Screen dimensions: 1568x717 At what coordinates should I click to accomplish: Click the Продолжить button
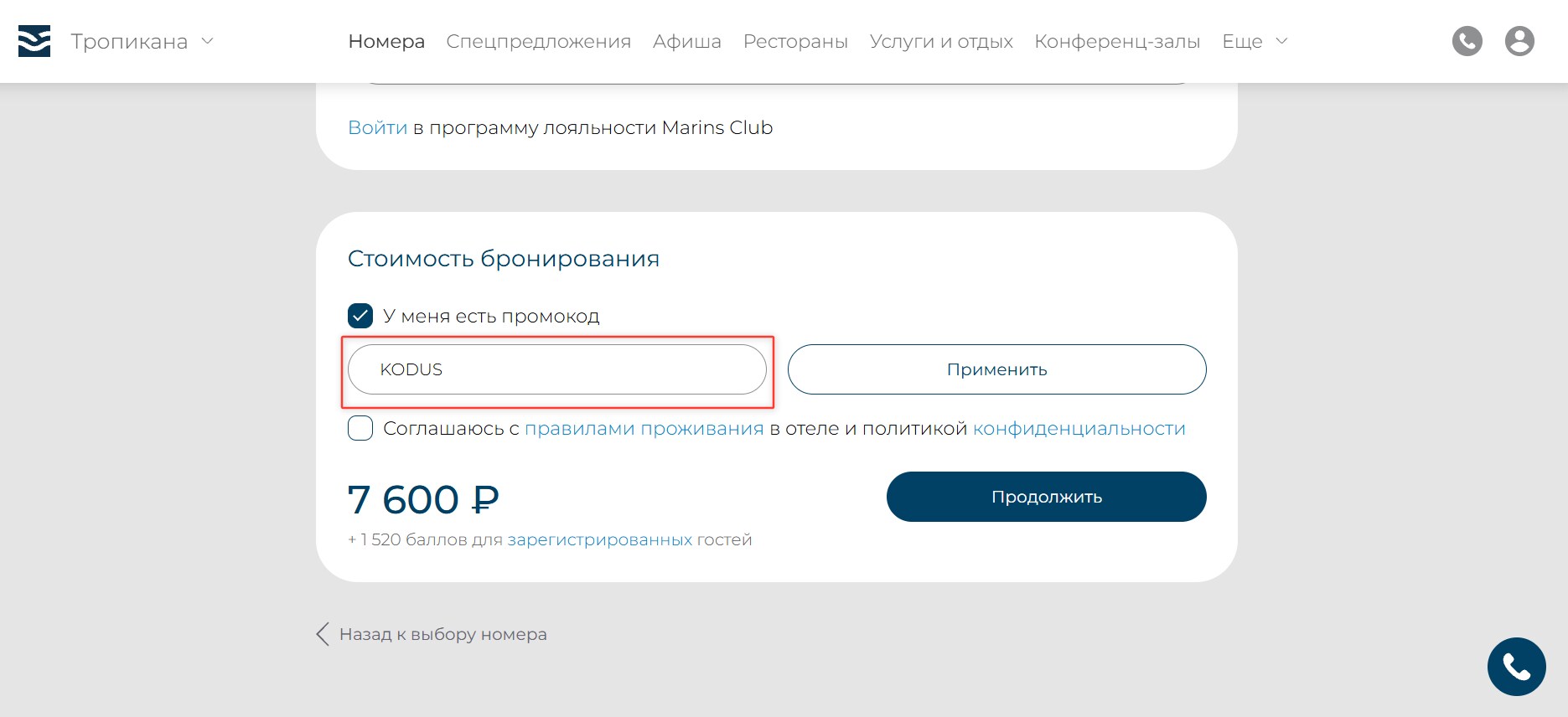1047,497
